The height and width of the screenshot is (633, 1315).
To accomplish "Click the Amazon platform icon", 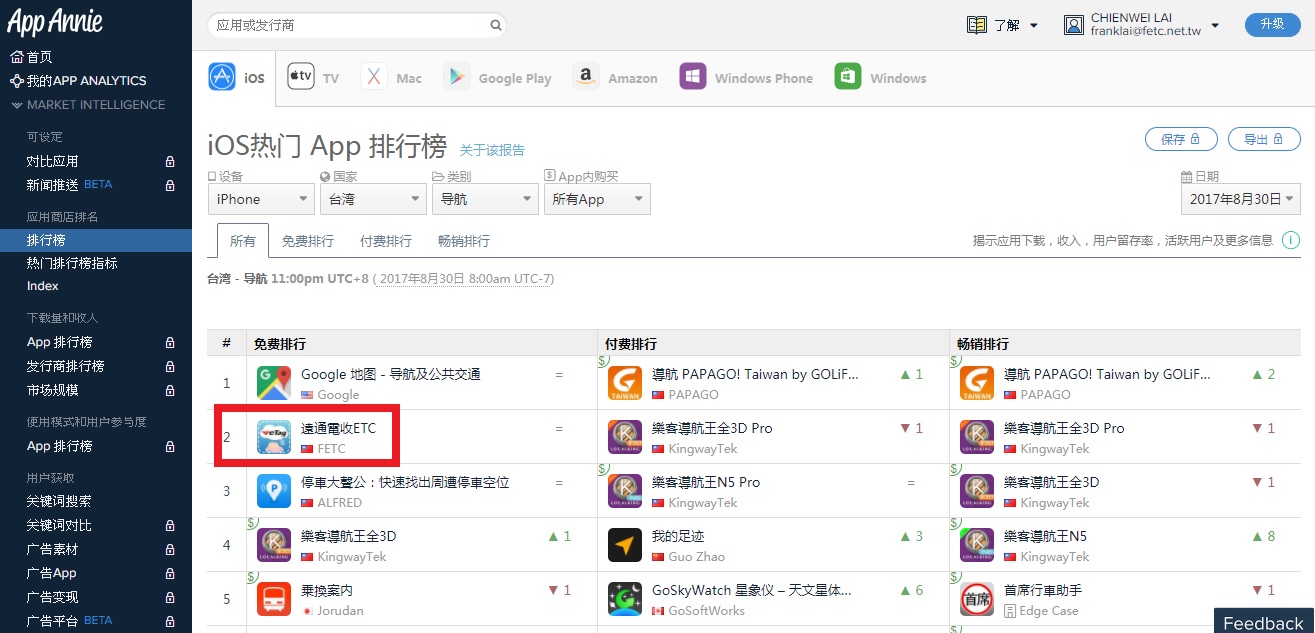I will (x=585, y=76).
